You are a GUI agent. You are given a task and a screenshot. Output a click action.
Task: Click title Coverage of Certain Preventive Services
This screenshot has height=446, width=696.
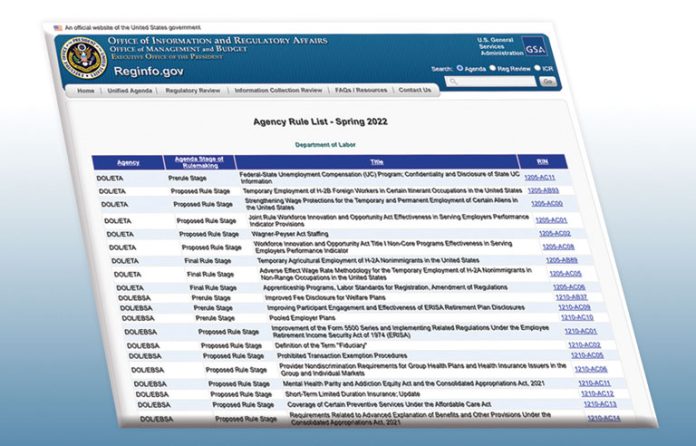point(389,404)
